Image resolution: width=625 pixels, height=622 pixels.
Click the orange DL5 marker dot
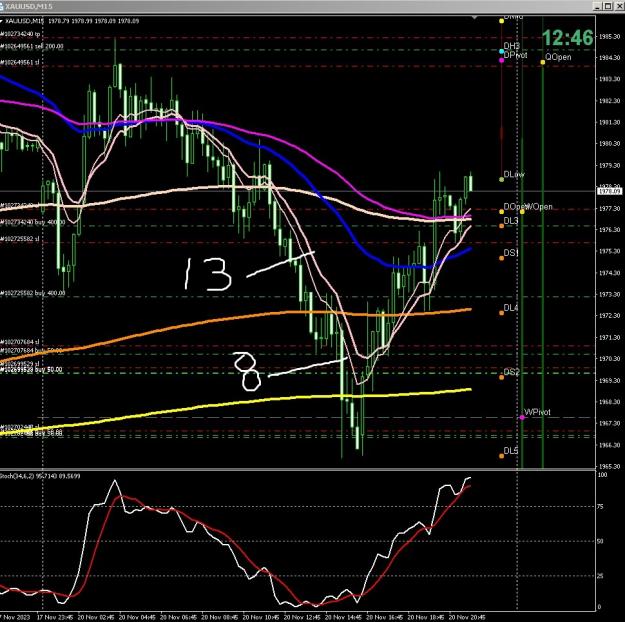[x=501, y=456]
